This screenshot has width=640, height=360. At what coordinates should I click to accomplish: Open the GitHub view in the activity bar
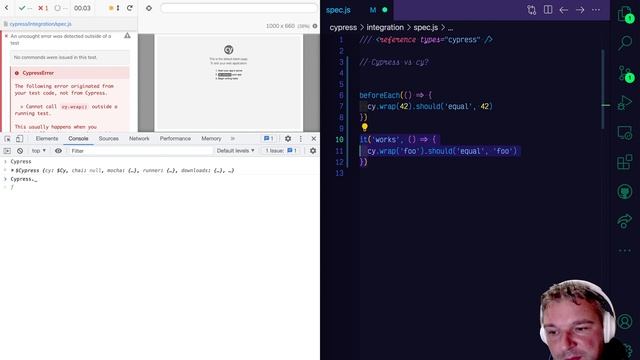625,191
